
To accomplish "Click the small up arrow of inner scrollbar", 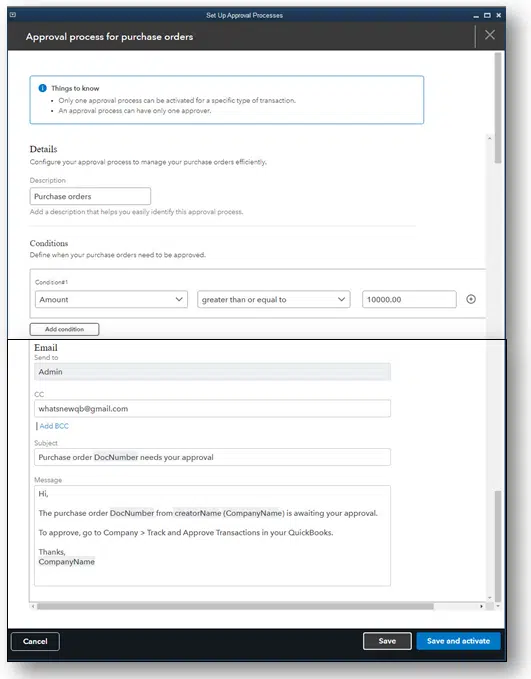I will click(489, 139).
